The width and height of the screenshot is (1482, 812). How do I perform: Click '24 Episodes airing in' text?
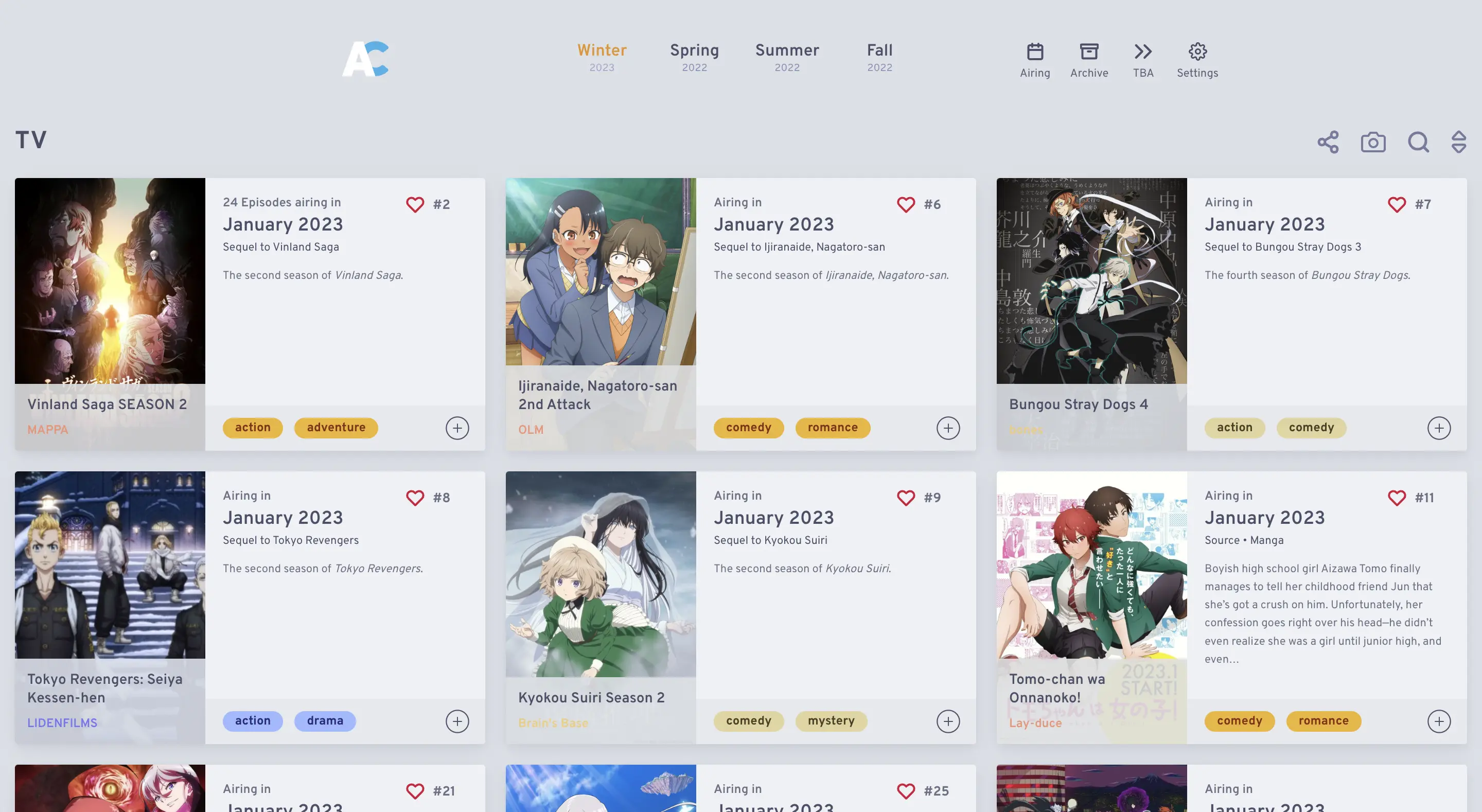coord(281,203)
